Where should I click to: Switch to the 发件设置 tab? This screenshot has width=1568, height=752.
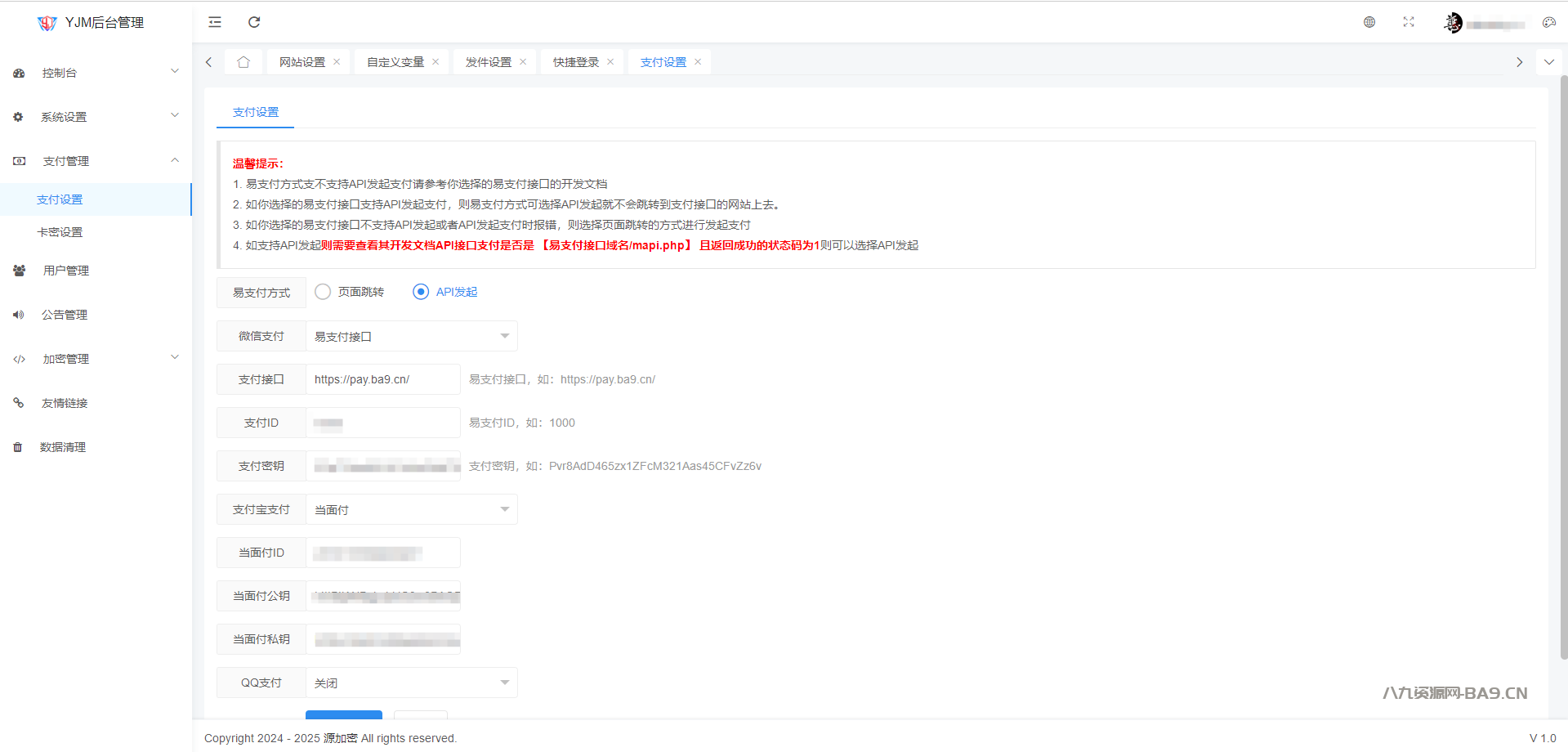[x=488, y=62]
